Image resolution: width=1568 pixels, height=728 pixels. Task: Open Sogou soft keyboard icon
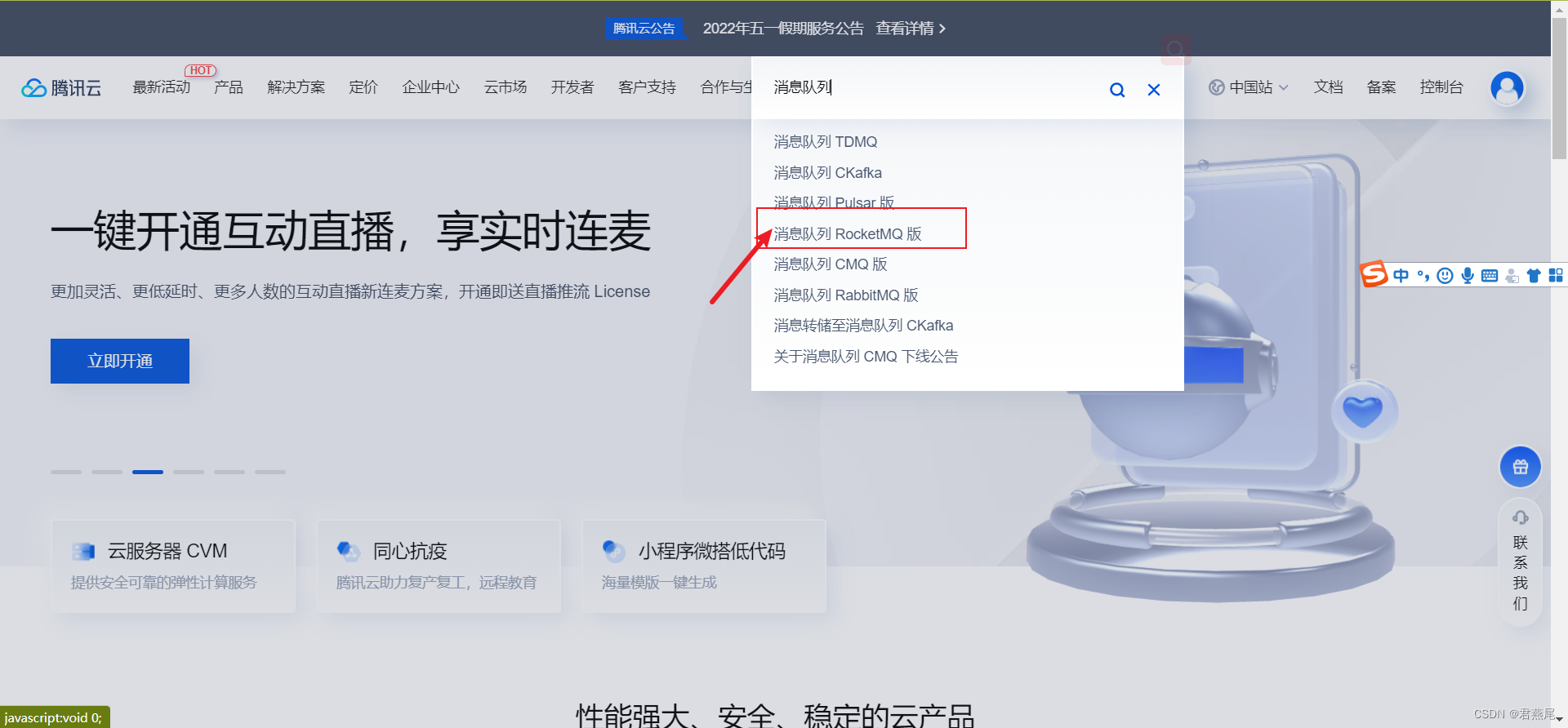(x=1490, y=275)
